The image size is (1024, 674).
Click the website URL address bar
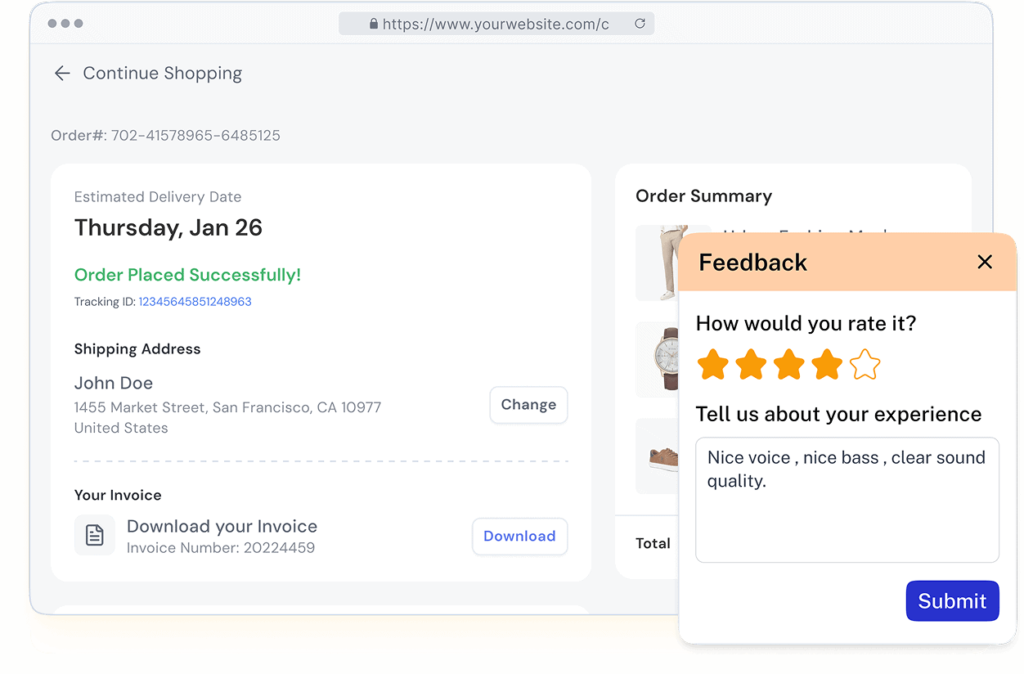[495, 24]
